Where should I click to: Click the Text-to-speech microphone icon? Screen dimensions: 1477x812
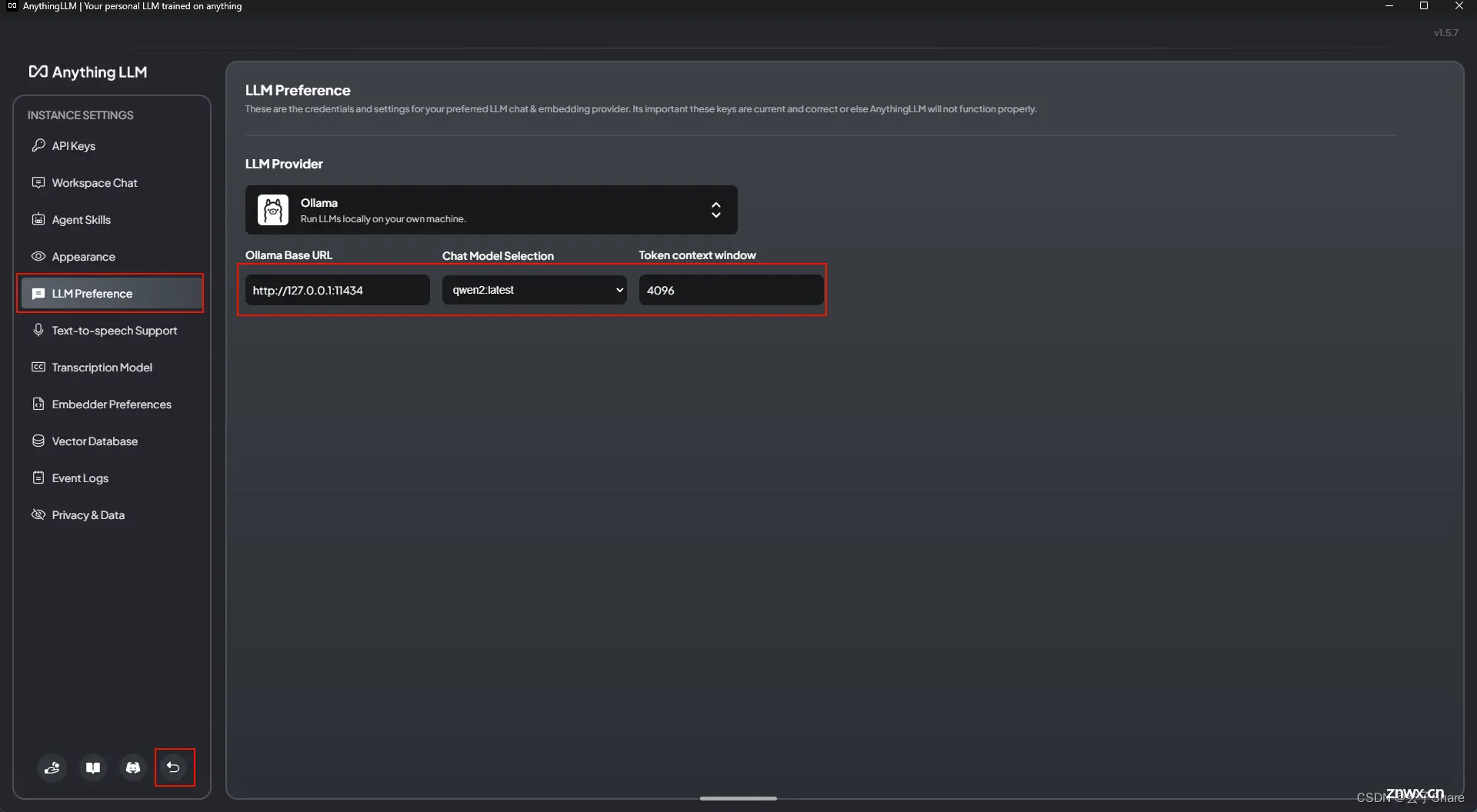coord(38,330)
